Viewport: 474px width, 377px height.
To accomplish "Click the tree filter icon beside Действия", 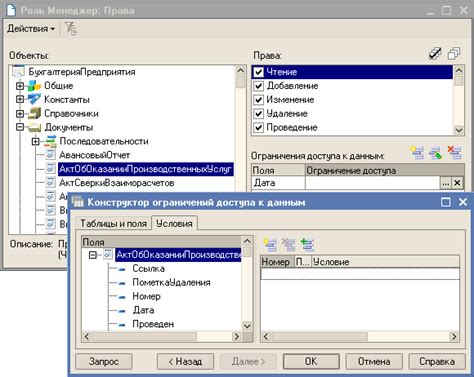I will point(71,29).
